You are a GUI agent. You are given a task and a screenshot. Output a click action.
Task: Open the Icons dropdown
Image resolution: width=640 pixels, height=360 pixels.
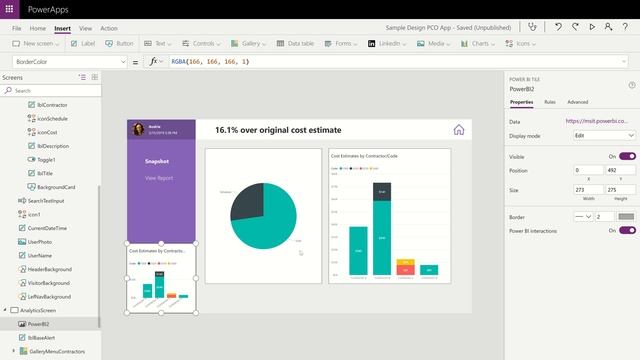[x=520, y=44]
